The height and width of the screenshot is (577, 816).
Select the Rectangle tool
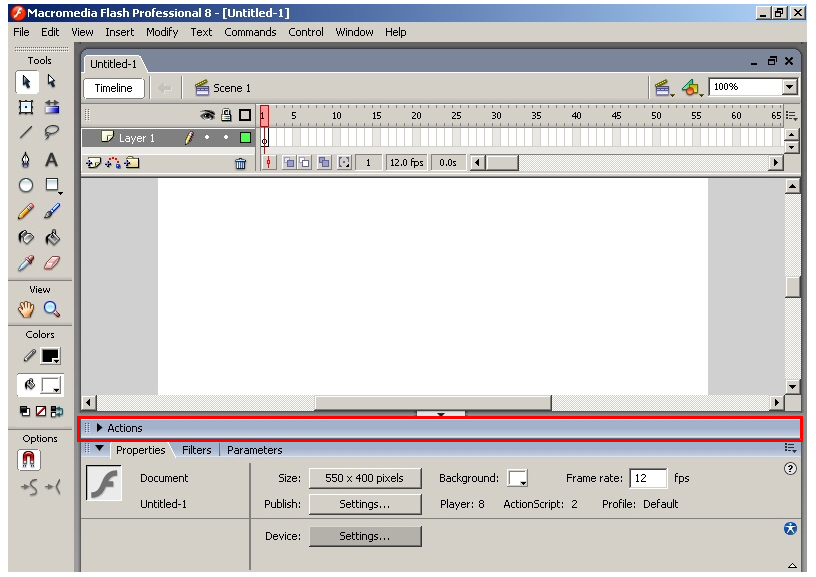point(52,185)
